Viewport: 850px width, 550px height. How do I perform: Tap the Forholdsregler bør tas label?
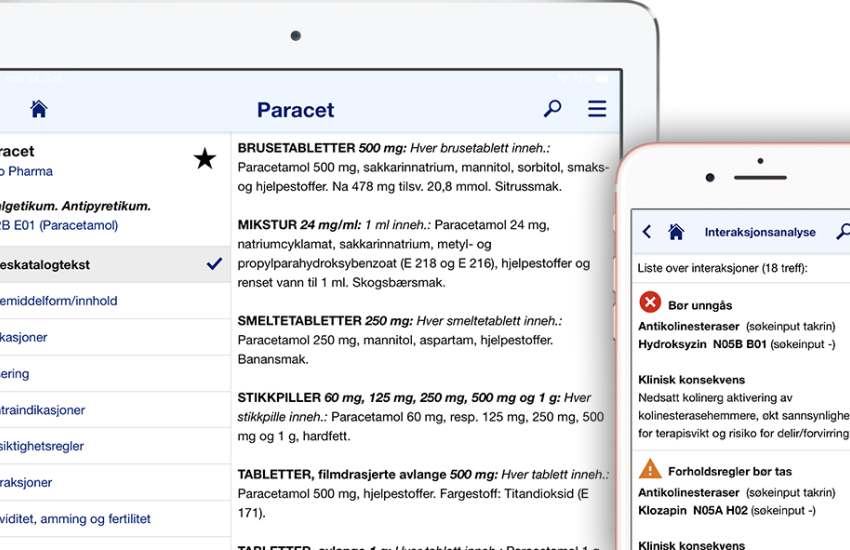tap(730, 471)
